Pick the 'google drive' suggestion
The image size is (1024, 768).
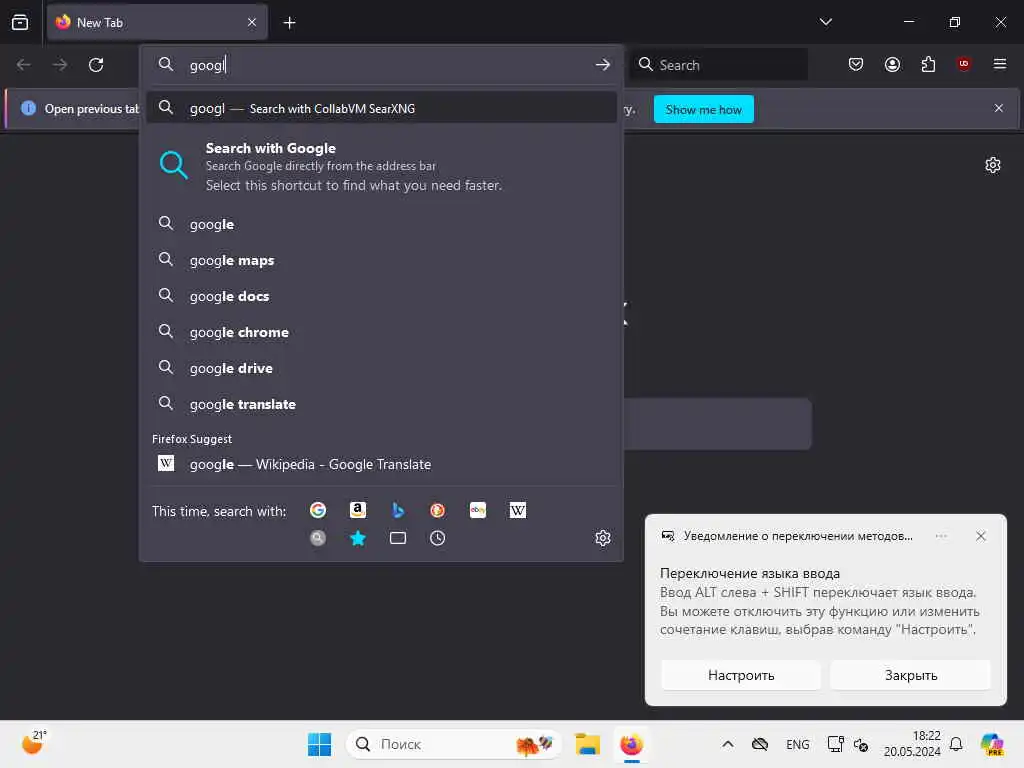[x=381, y=368]
